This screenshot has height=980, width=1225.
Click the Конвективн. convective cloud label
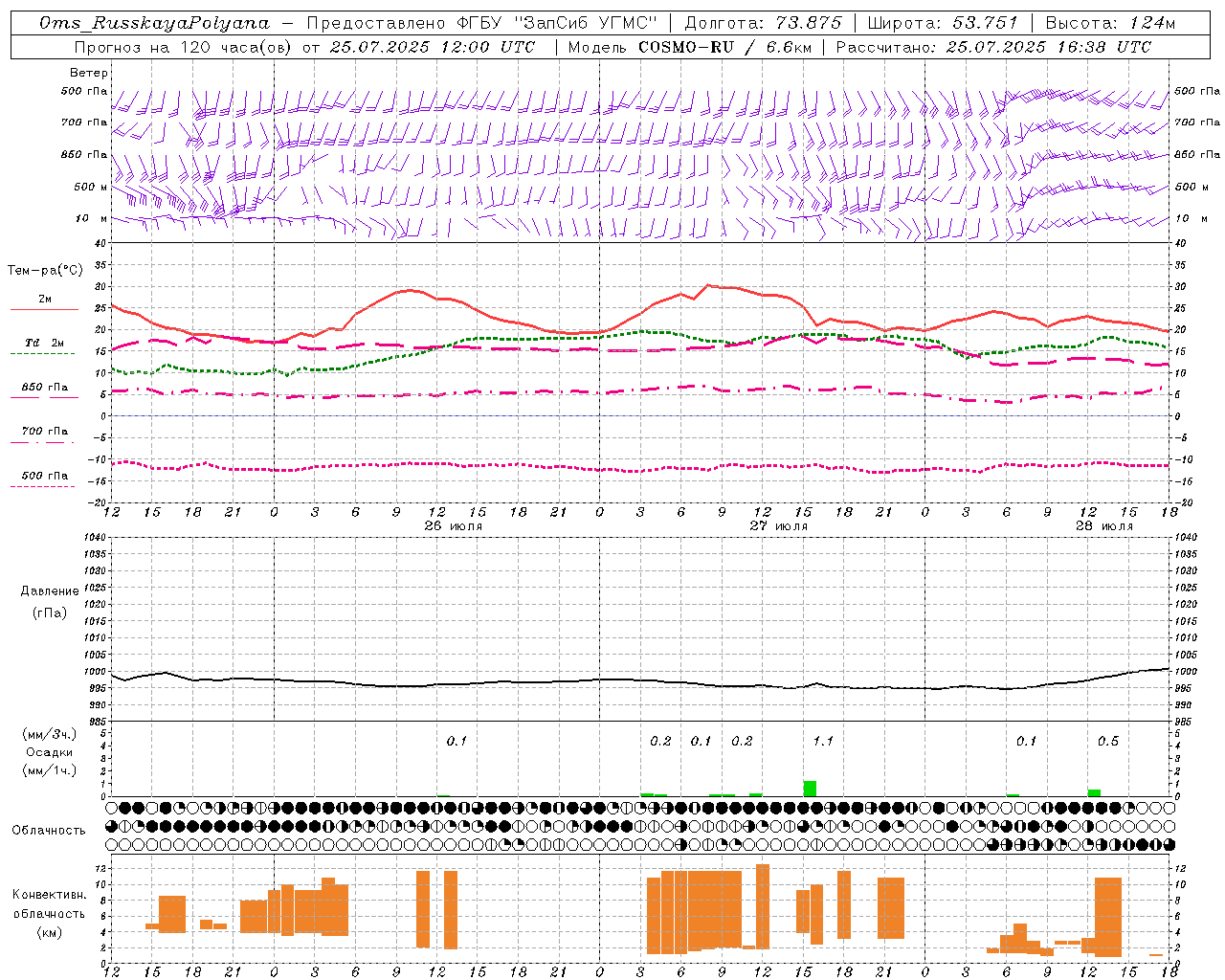pyautogui.click(x=50, y=894)
